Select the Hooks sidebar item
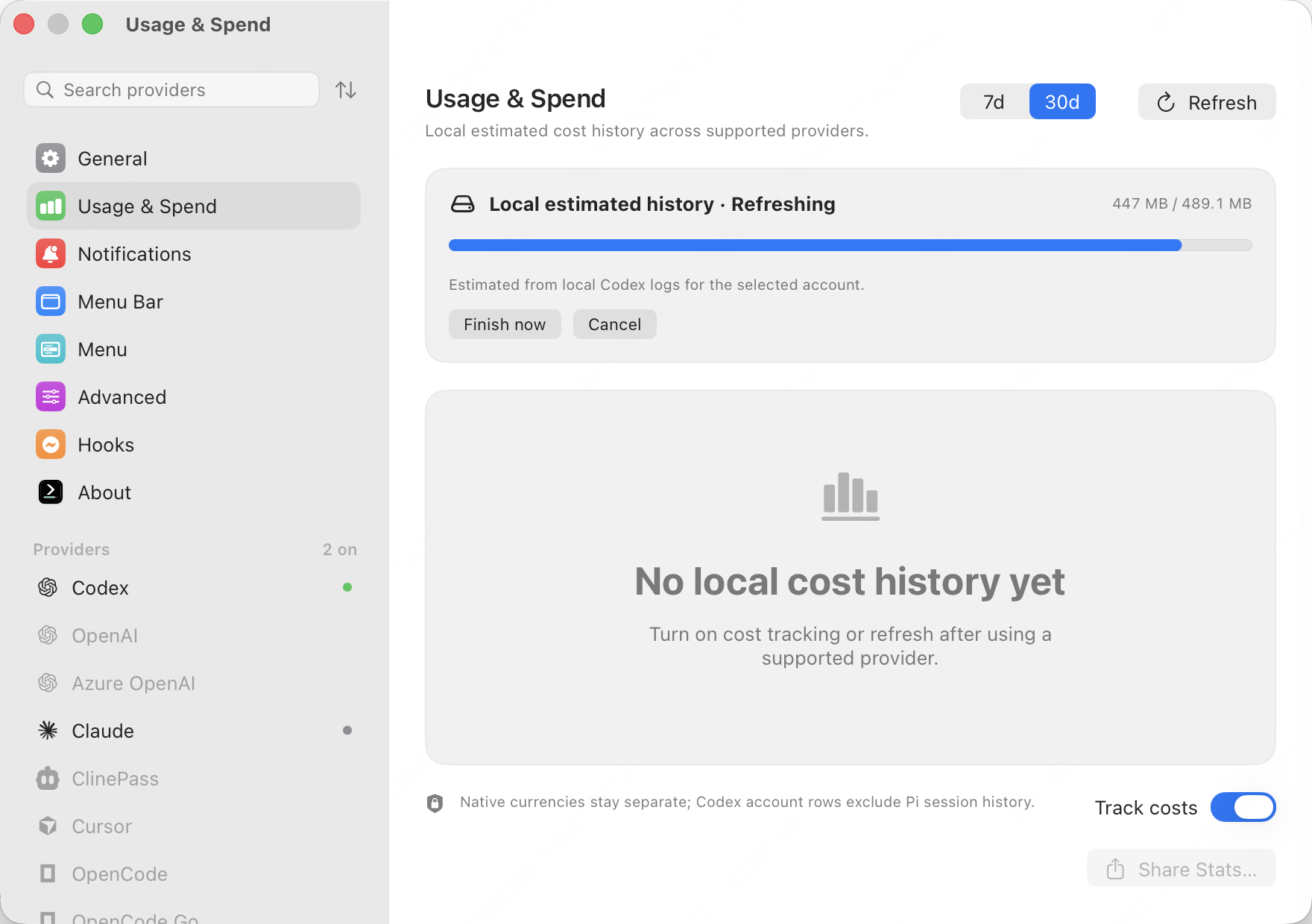 coord(194,445)
